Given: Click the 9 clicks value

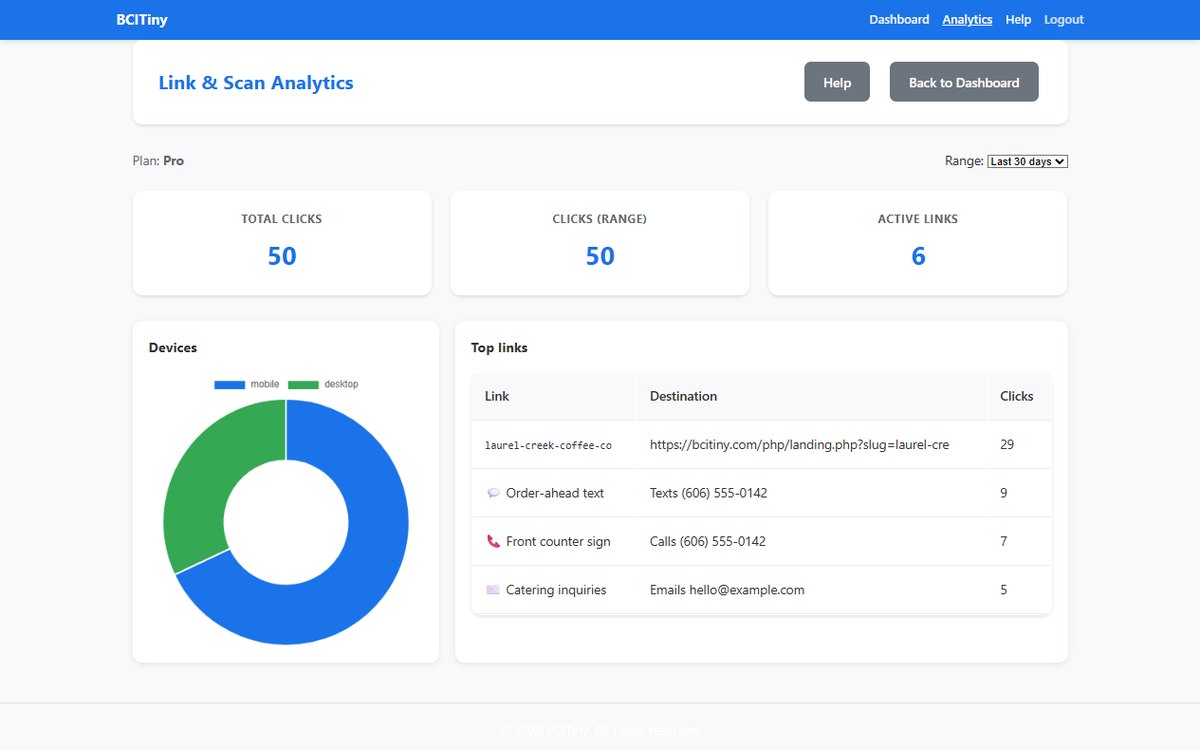Looking at the screenshot, I should point(1004,493).
